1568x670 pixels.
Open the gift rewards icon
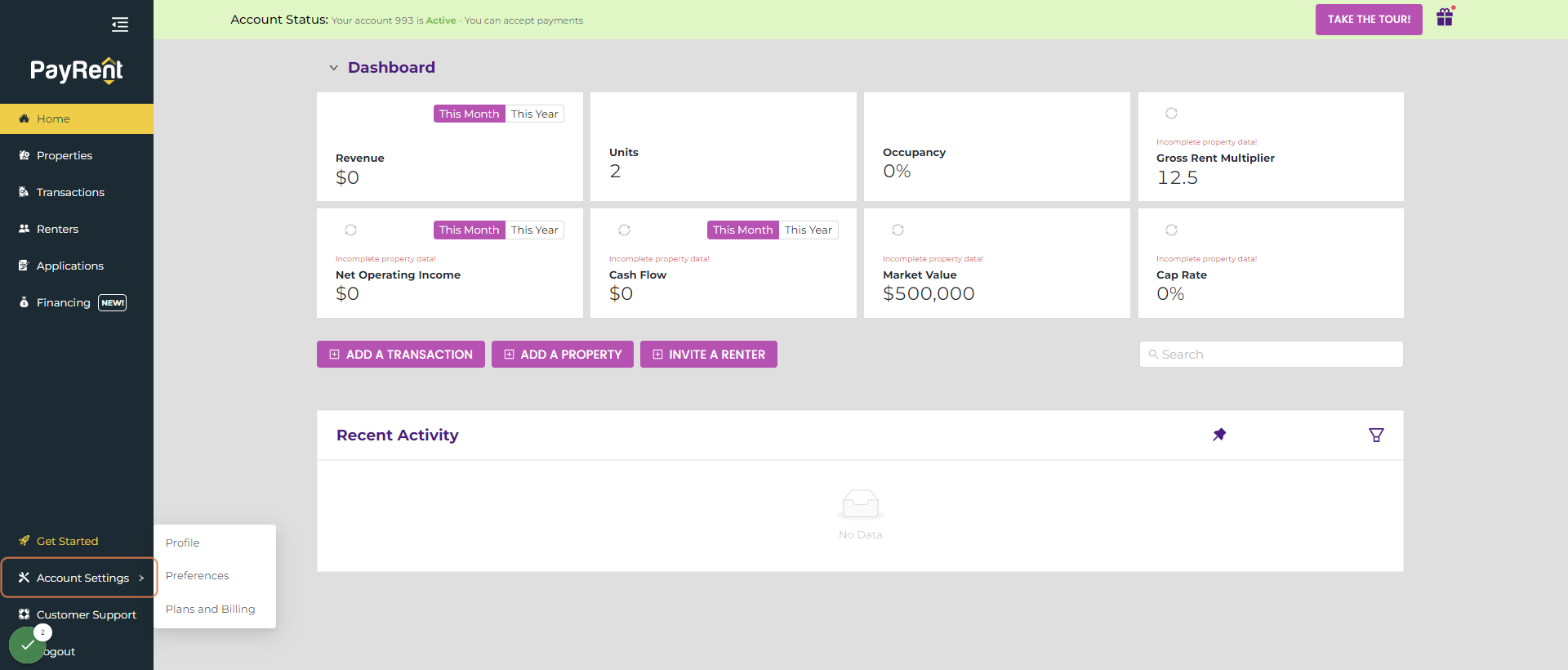tap(1445, 17)
